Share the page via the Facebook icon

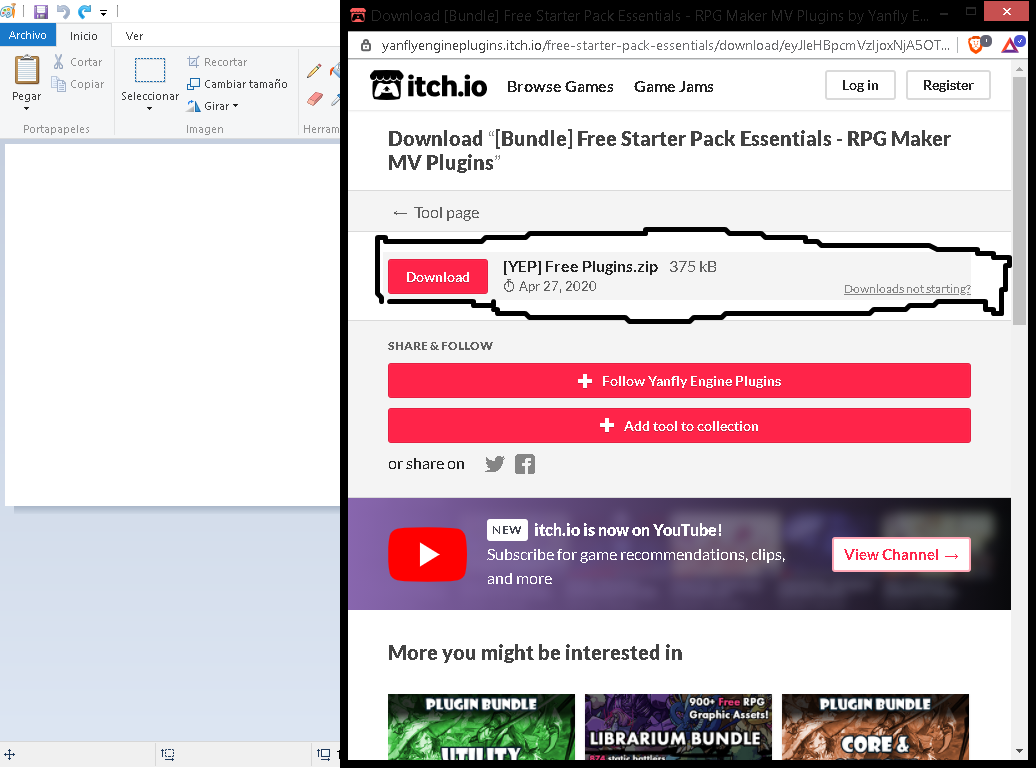pos(524,463)
